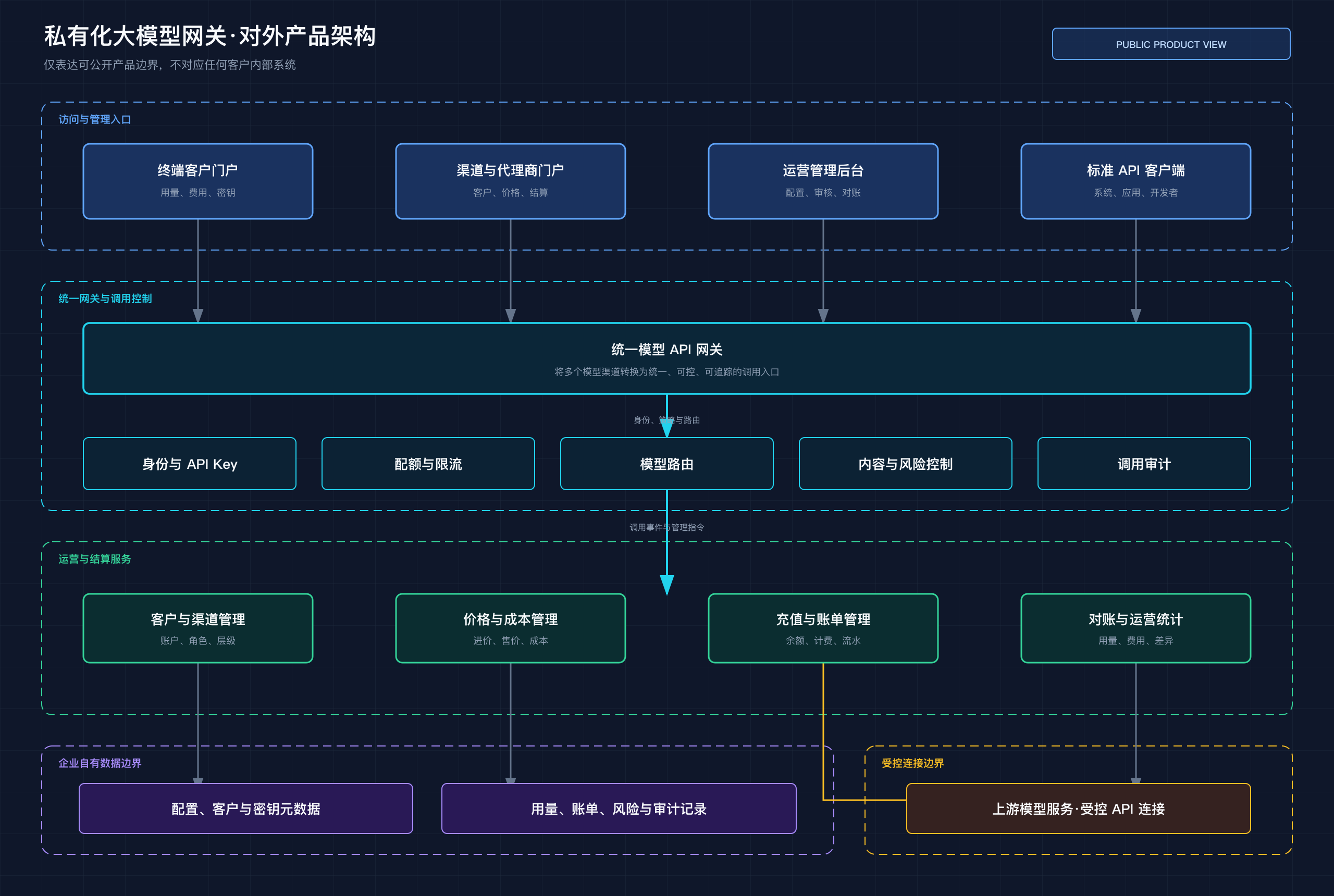Select the 模型路由 node
The width and height of the screenshot is (1334, 896).
[667, 464]
